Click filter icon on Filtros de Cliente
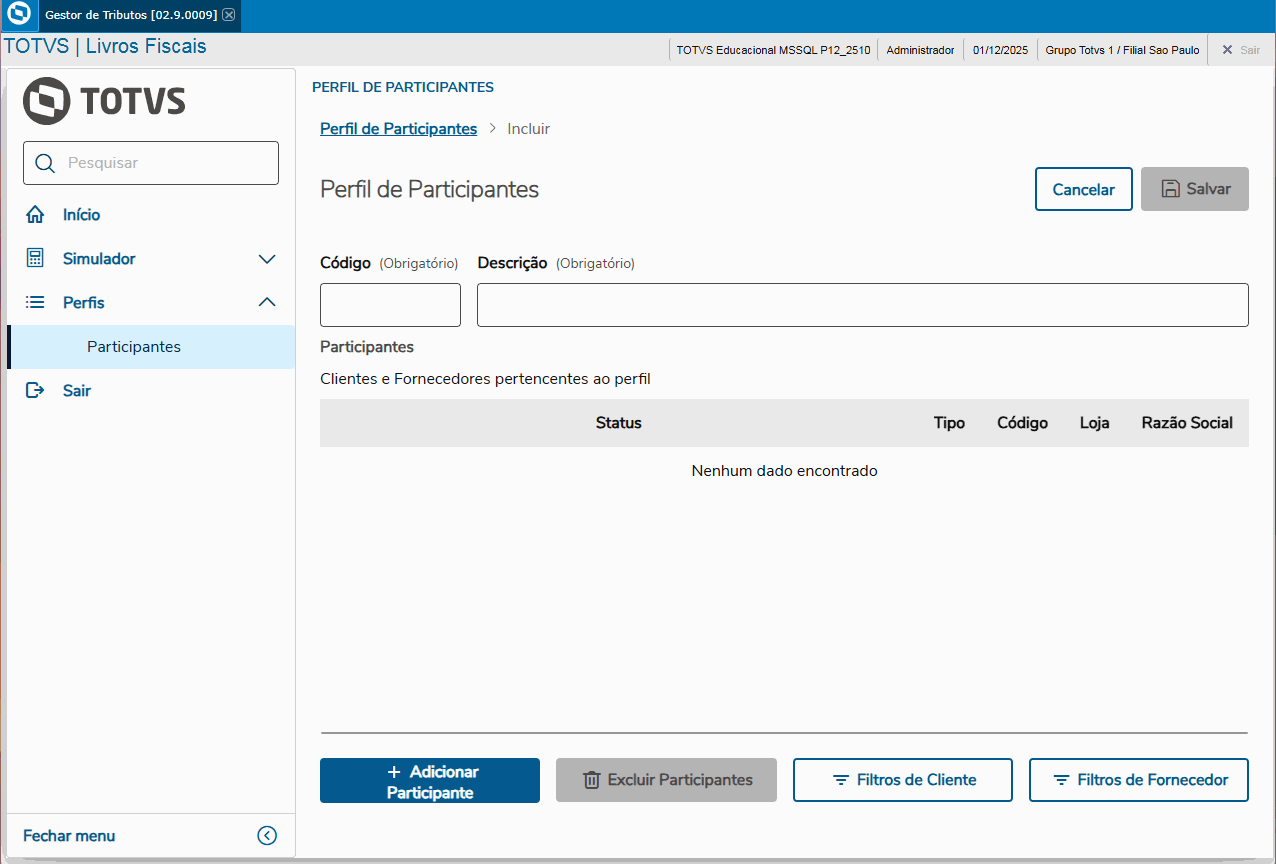 tap(841, 780)
